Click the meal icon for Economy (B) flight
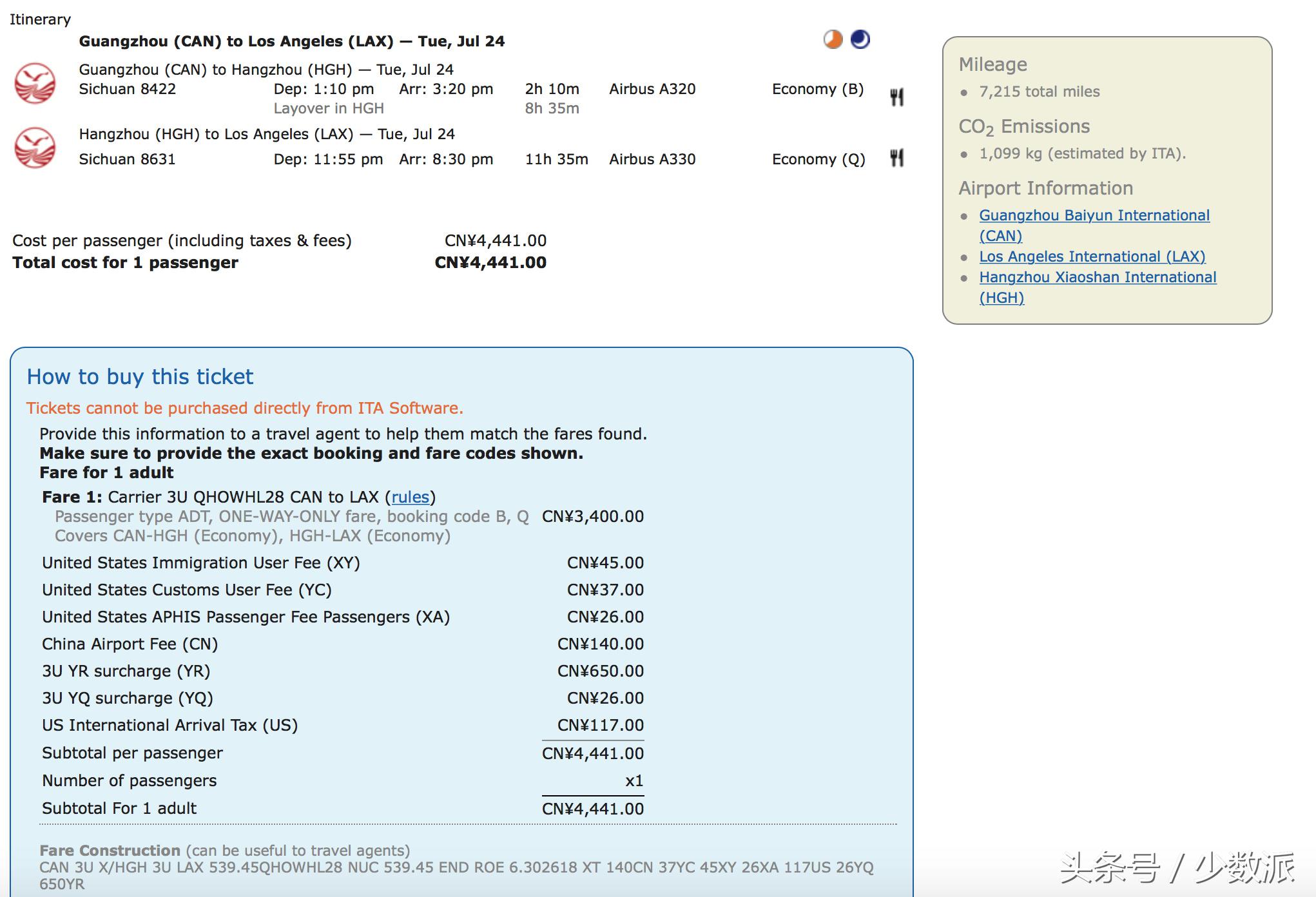This screenshot has width=1316, height=897. pos(896,97)
